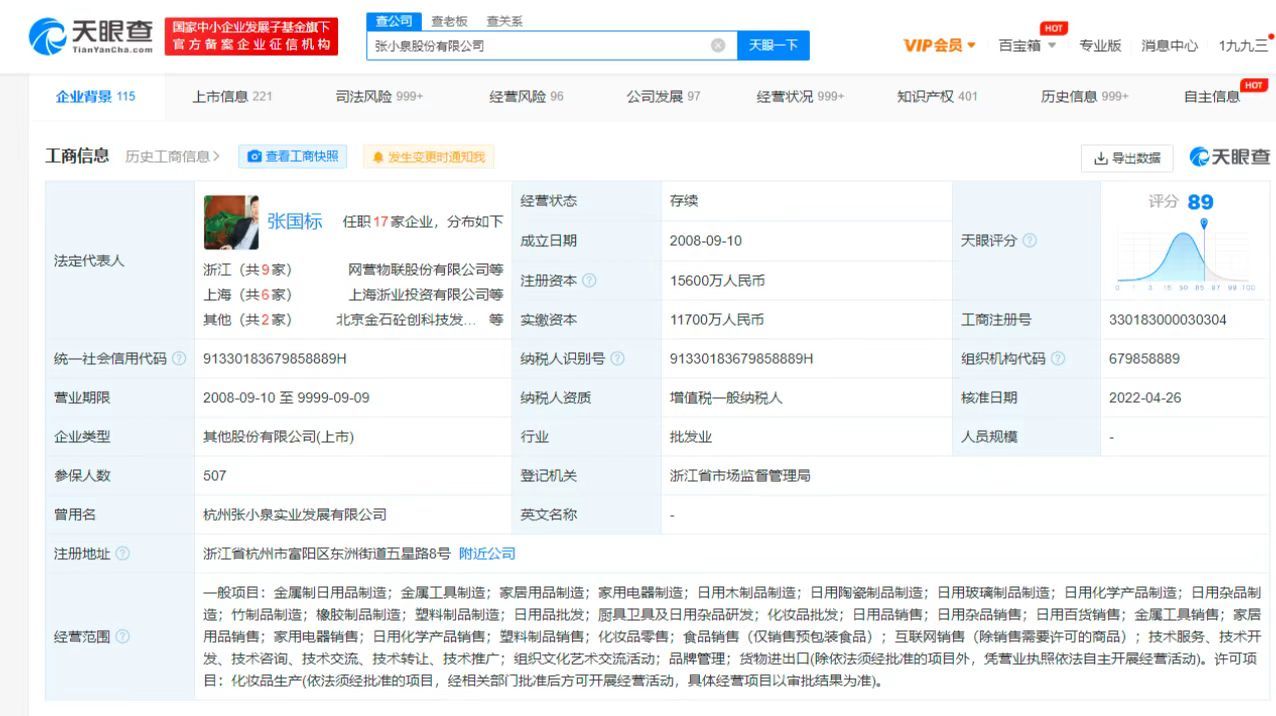Open the legal representative's profile photo
This screenshot has width=1276, height=716.
click(231, 222)
